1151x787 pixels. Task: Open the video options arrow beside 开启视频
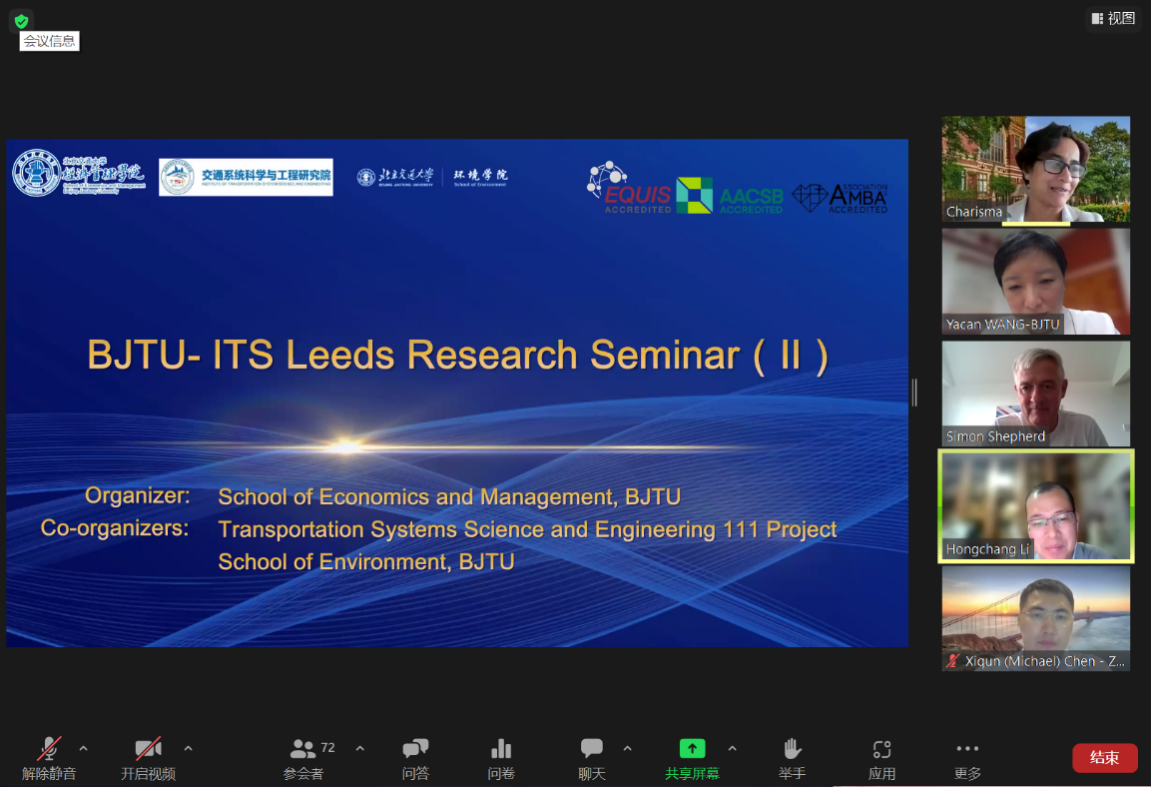(188, 748)
